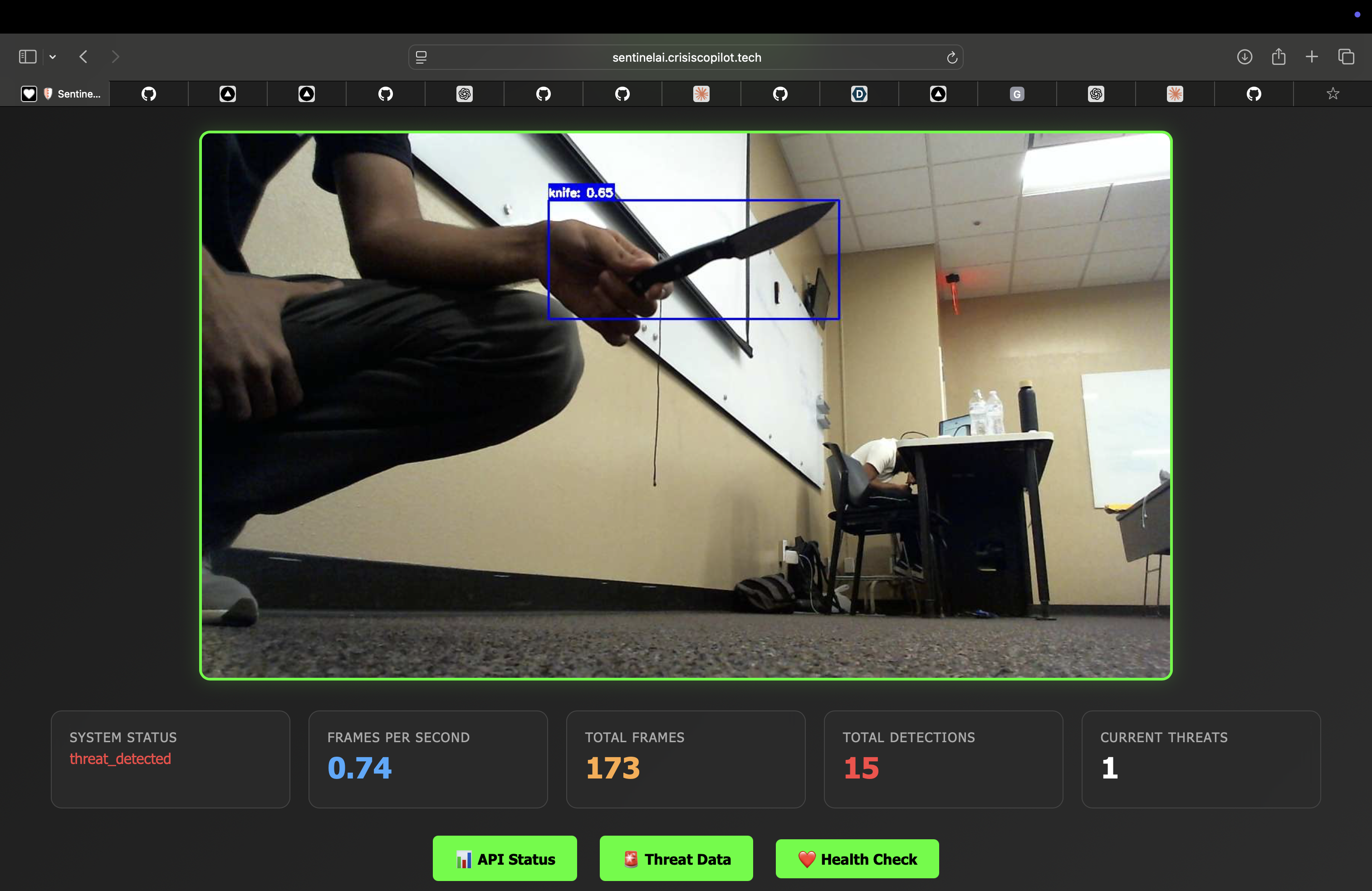This screenshot has width=1372, height=891.
Task: Reload the page
Action: coord(952,57)
